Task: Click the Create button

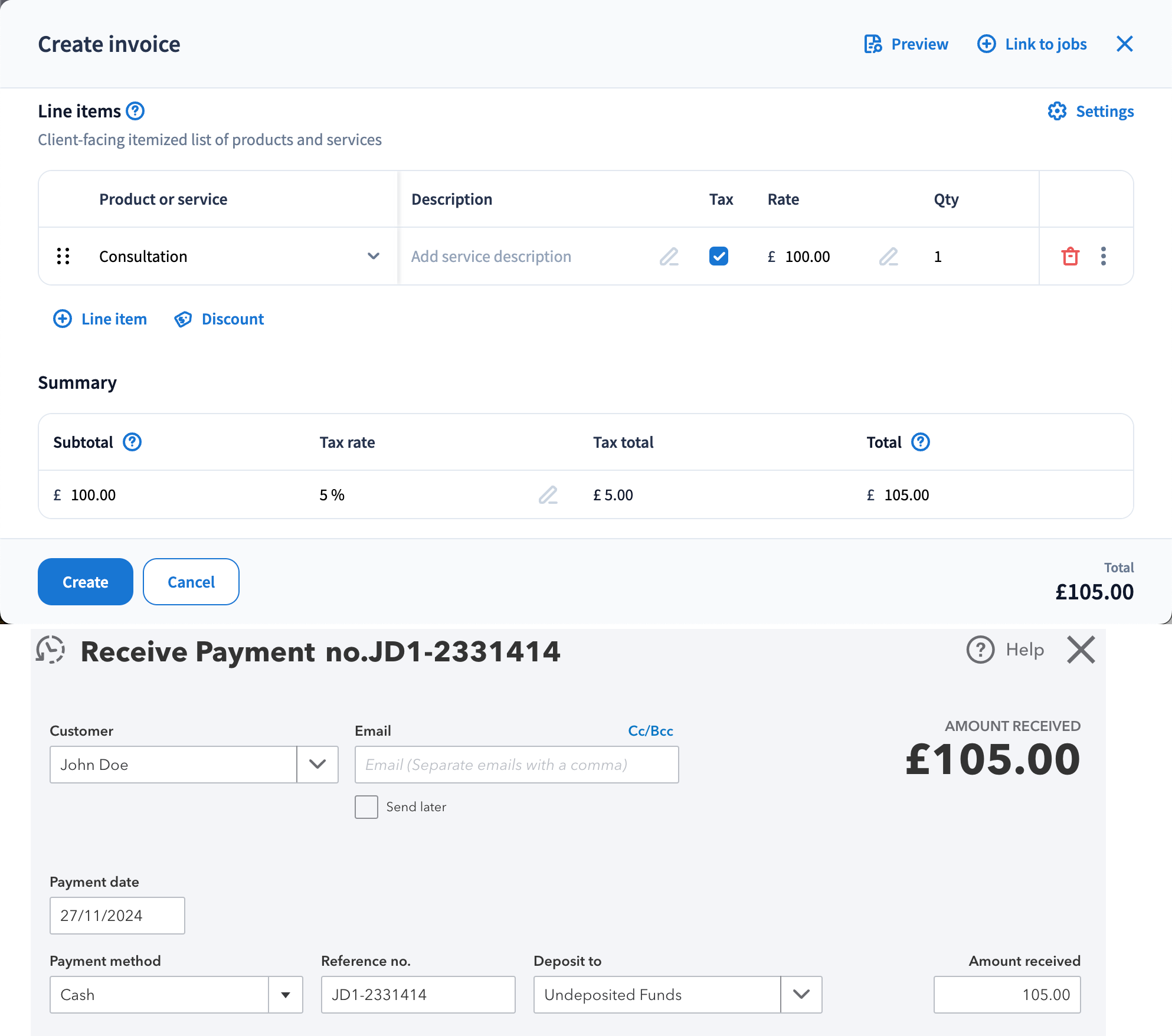Action: pos(86,582)
